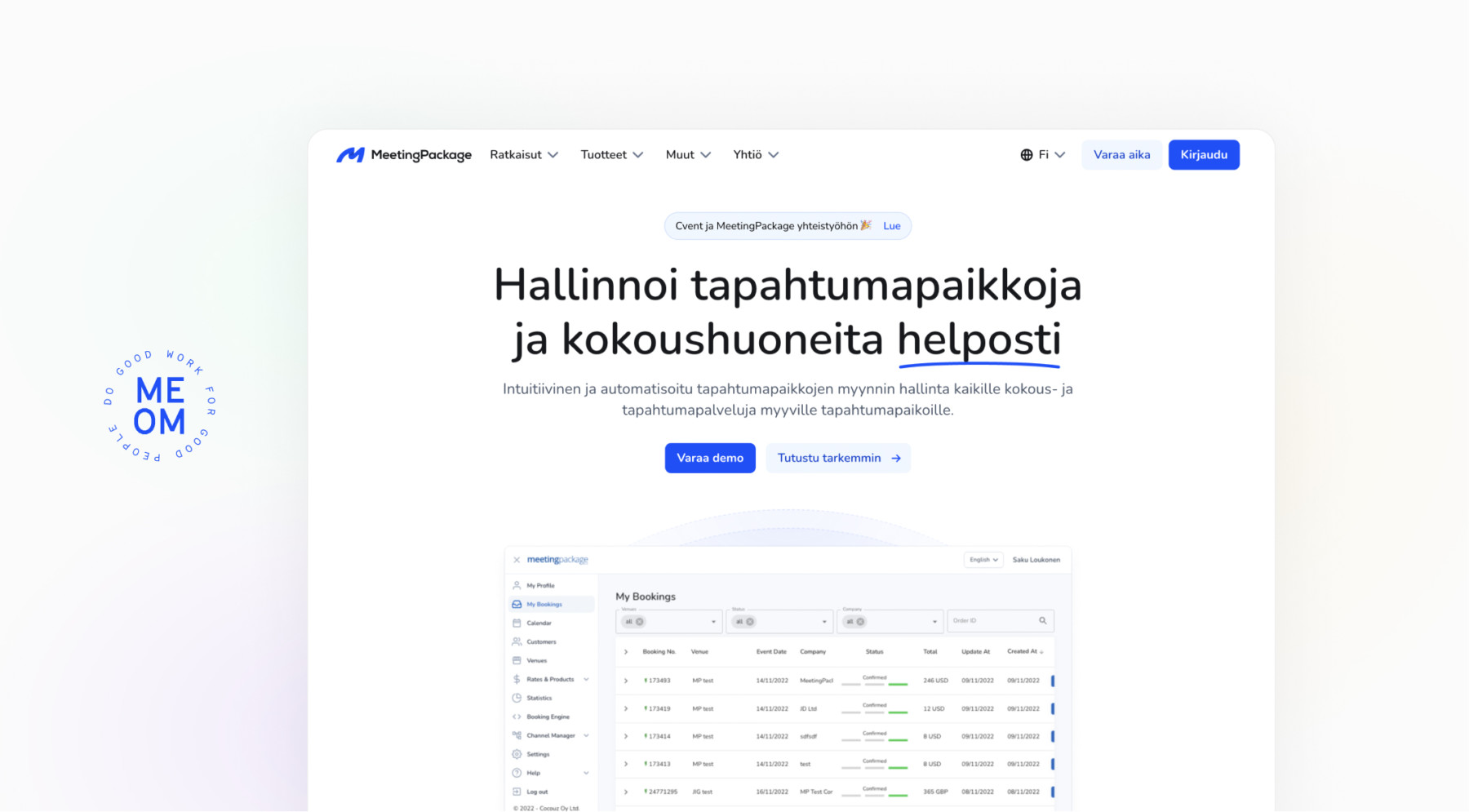Remove the 'all' chip in Status filter
This screenshot has width=1469, height=812.
click(750, 622)
